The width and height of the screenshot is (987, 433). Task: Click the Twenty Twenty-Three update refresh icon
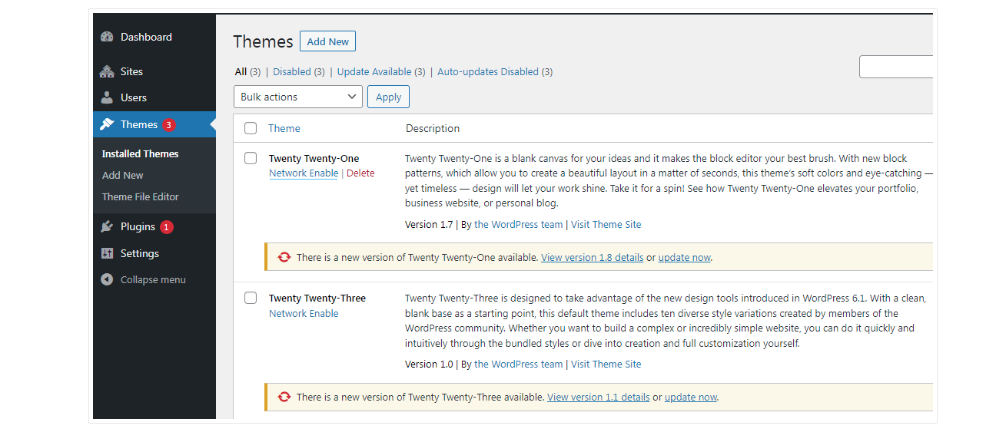click(x=284, y=397)
